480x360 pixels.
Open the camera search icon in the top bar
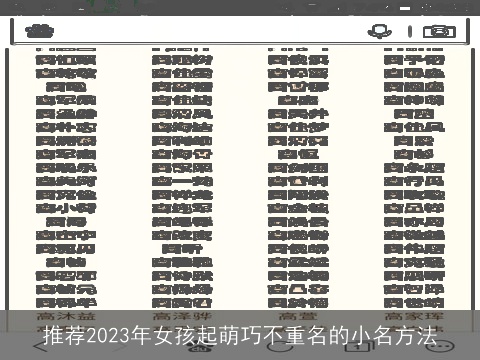pyautogui.click(x=439, y=32)
